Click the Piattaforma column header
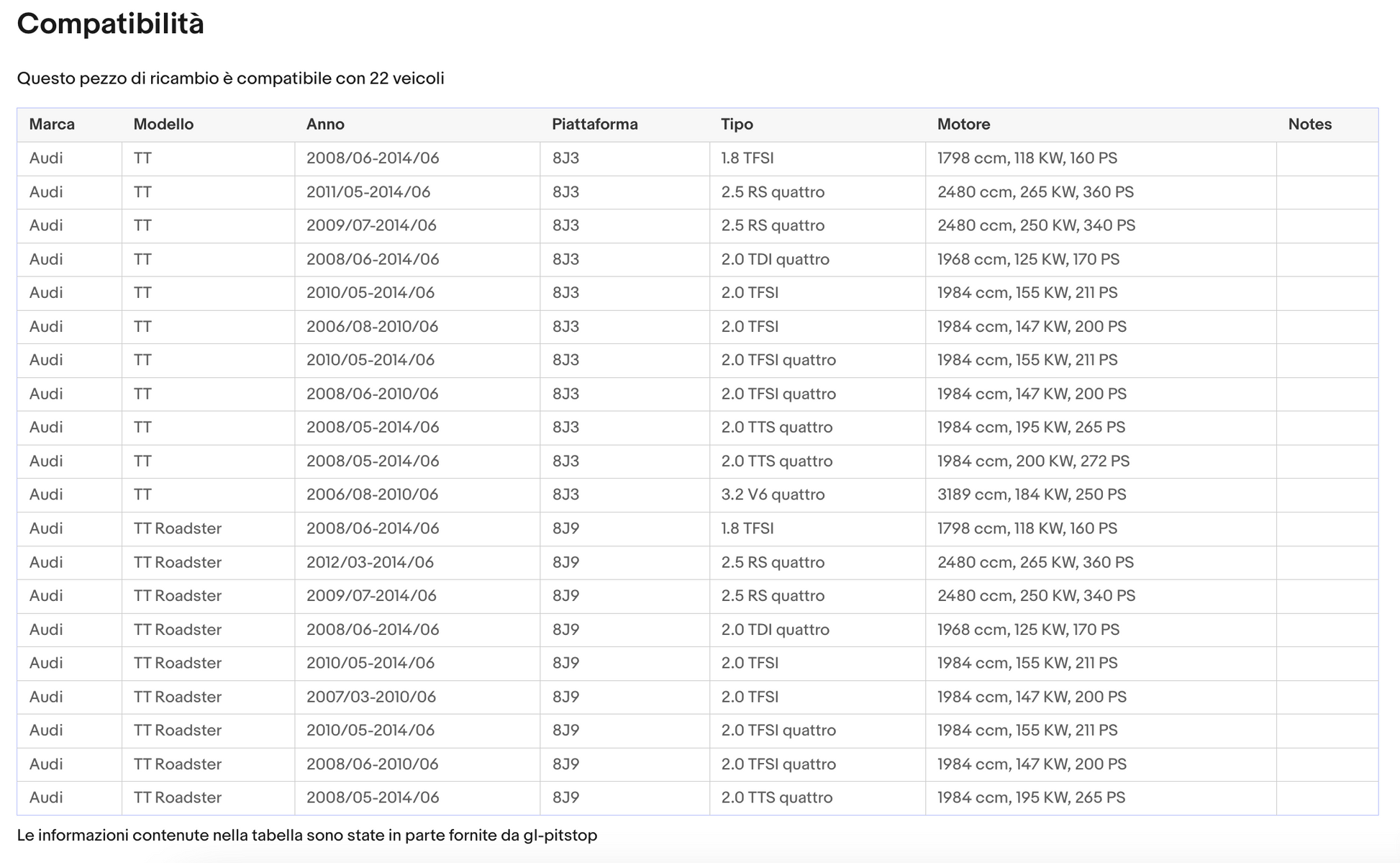The image size is (1400, 863). point(595,125)
